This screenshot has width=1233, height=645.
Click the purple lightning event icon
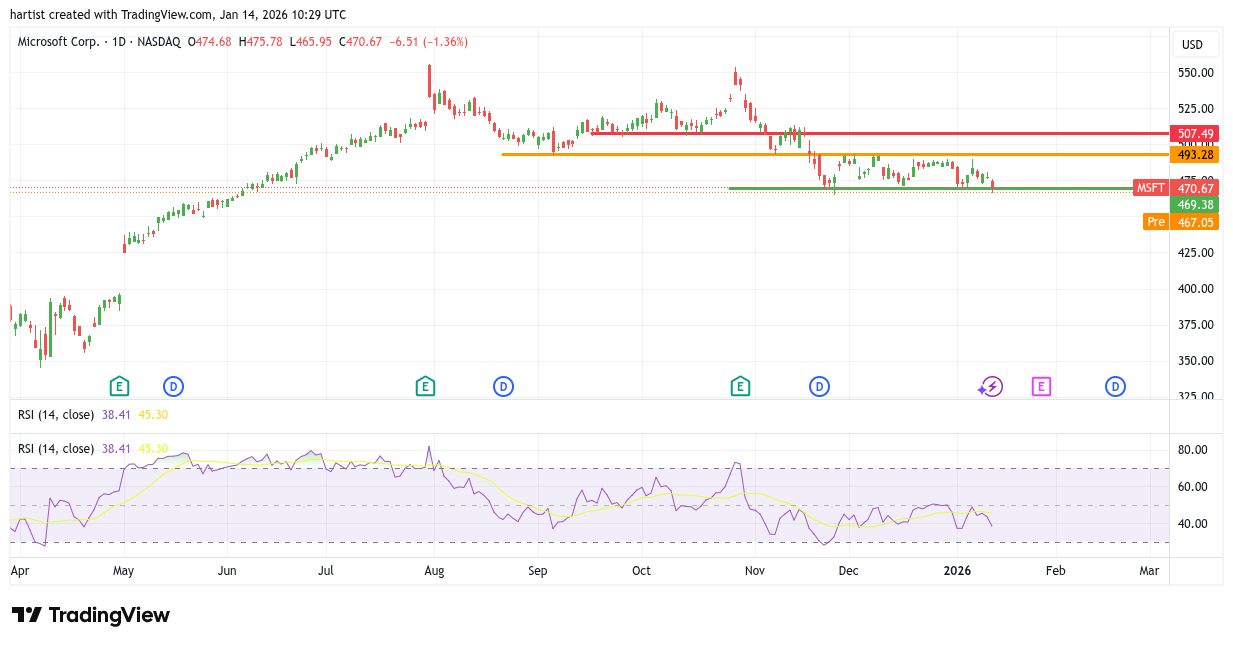[x=990, y=386]
